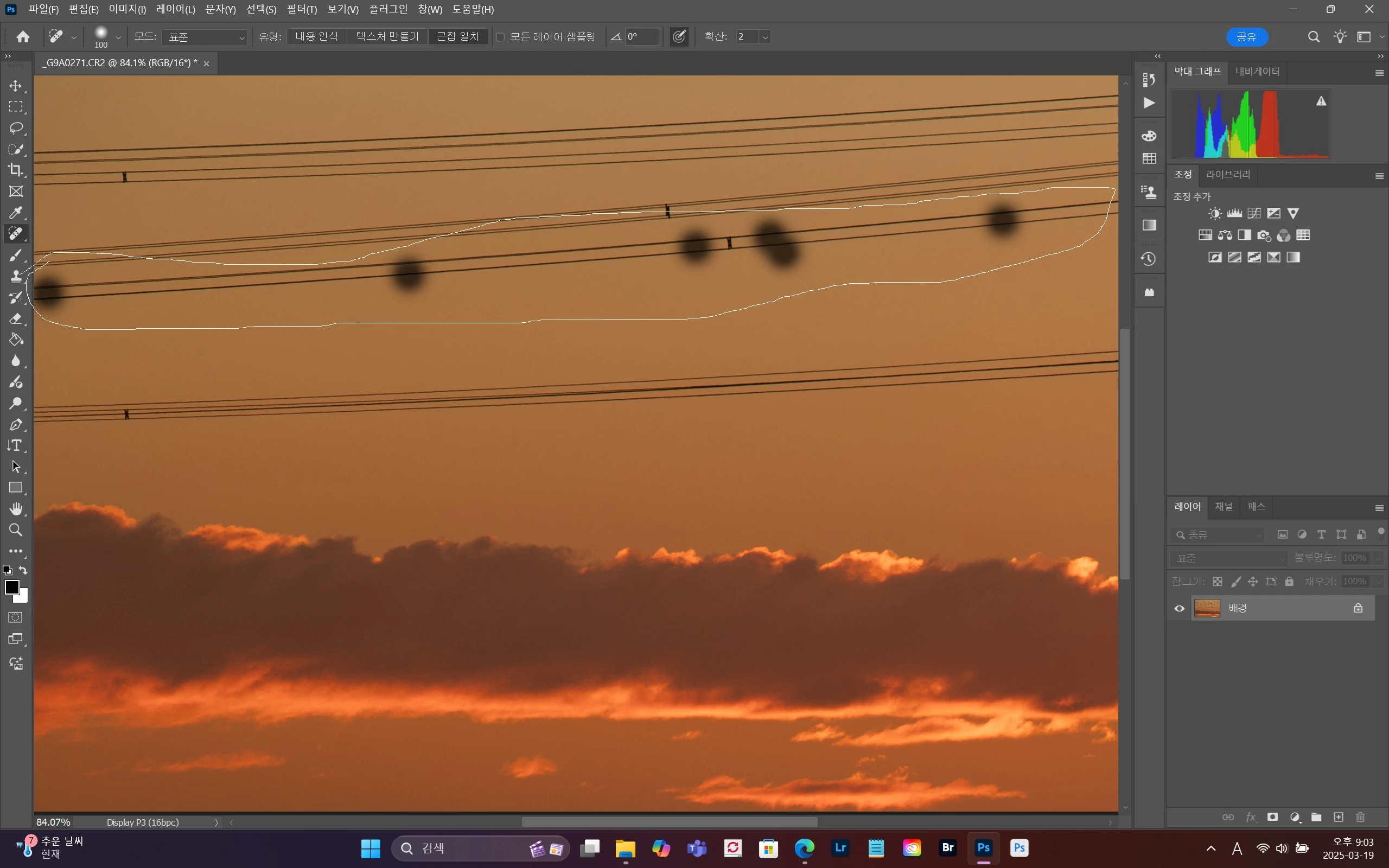Select the Lasso tool
The image size is (1389, 868).
16,127
